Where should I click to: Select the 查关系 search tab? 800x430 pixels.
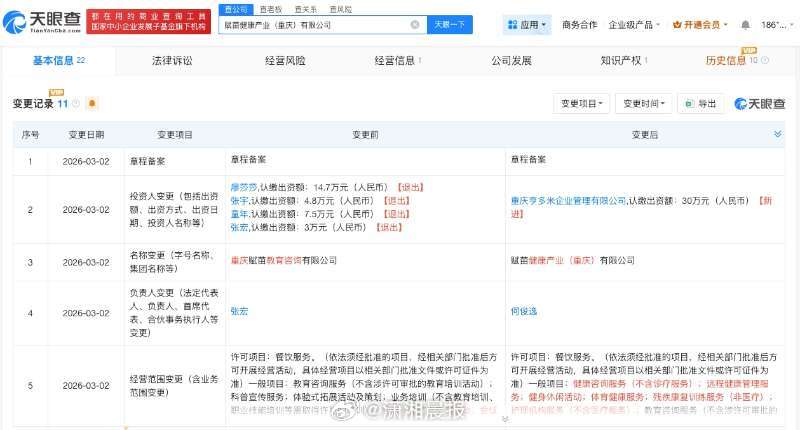point(306,9)
